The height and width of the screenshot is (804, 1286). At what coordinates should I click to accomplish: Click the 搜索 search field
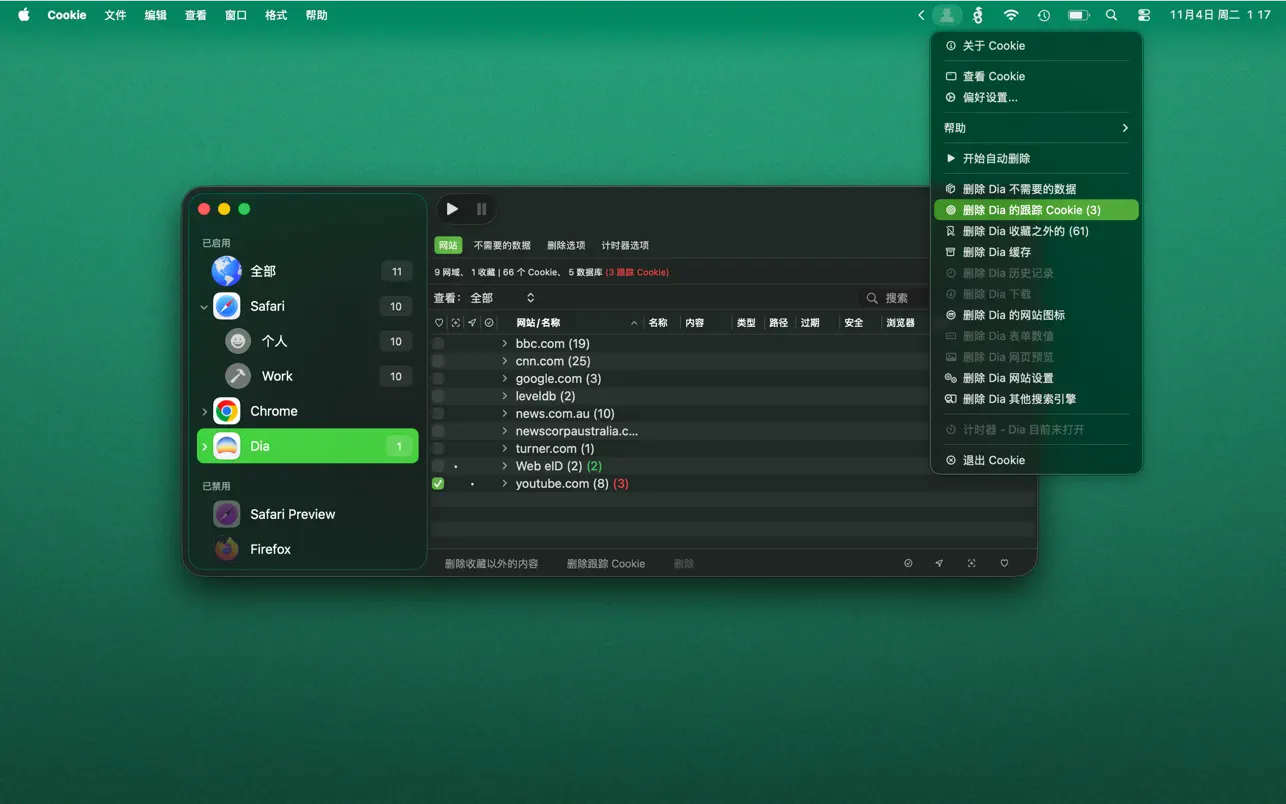[x=895, y=298]
